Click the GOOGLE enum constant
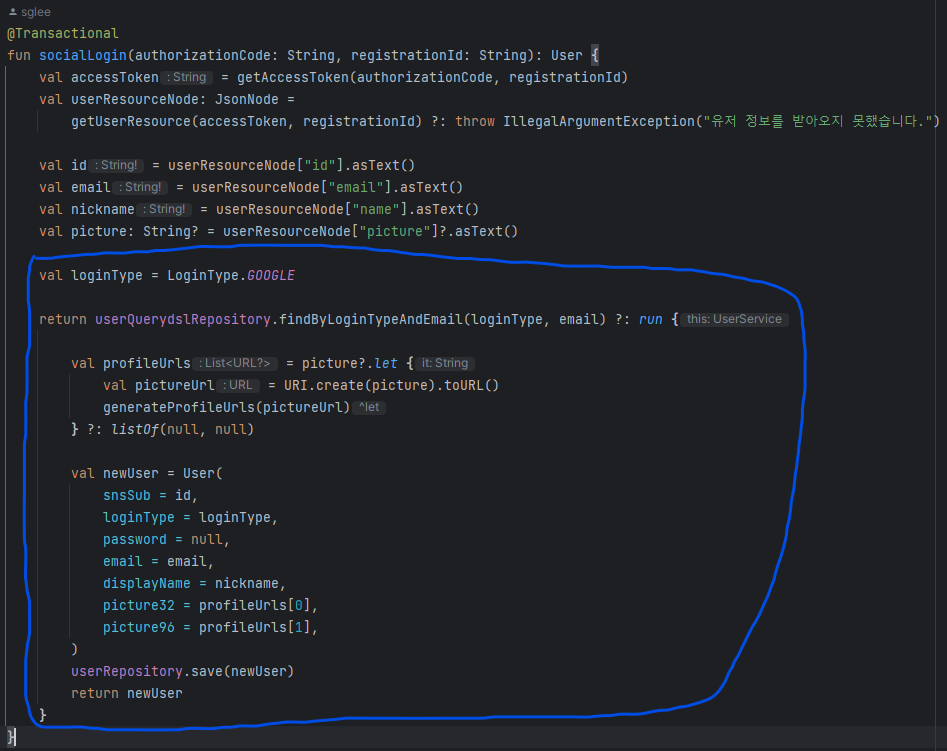The width and height of the screenshot is (947, 751). [271, 276]
